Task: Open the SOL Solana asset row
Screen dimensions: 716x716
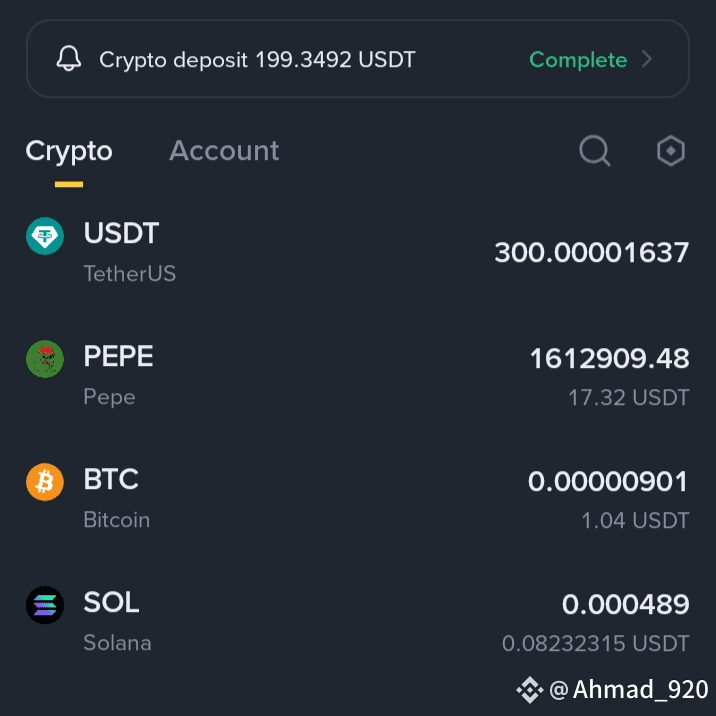Action: 358,621
